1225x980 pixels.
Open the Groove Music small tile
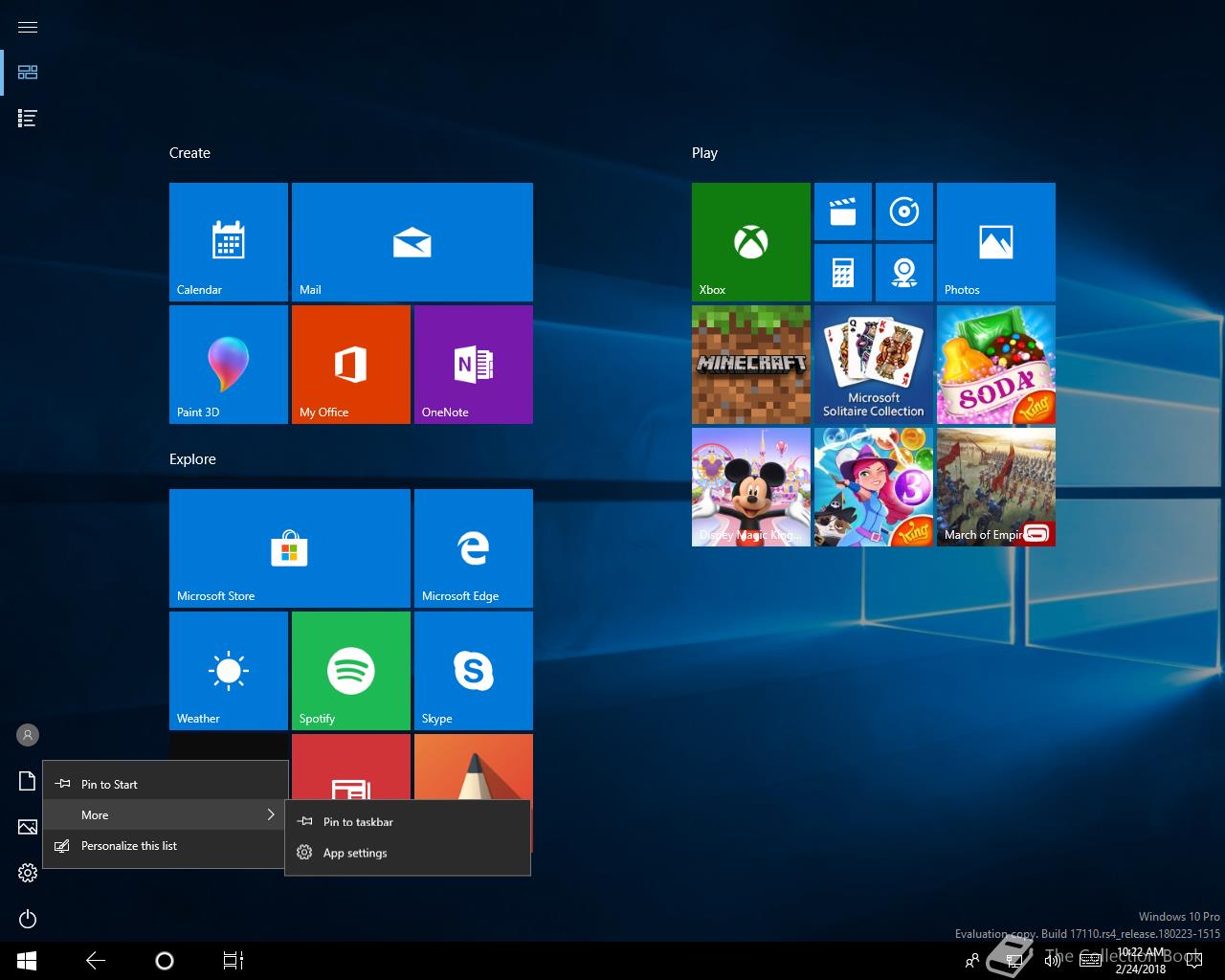[904, 212]
